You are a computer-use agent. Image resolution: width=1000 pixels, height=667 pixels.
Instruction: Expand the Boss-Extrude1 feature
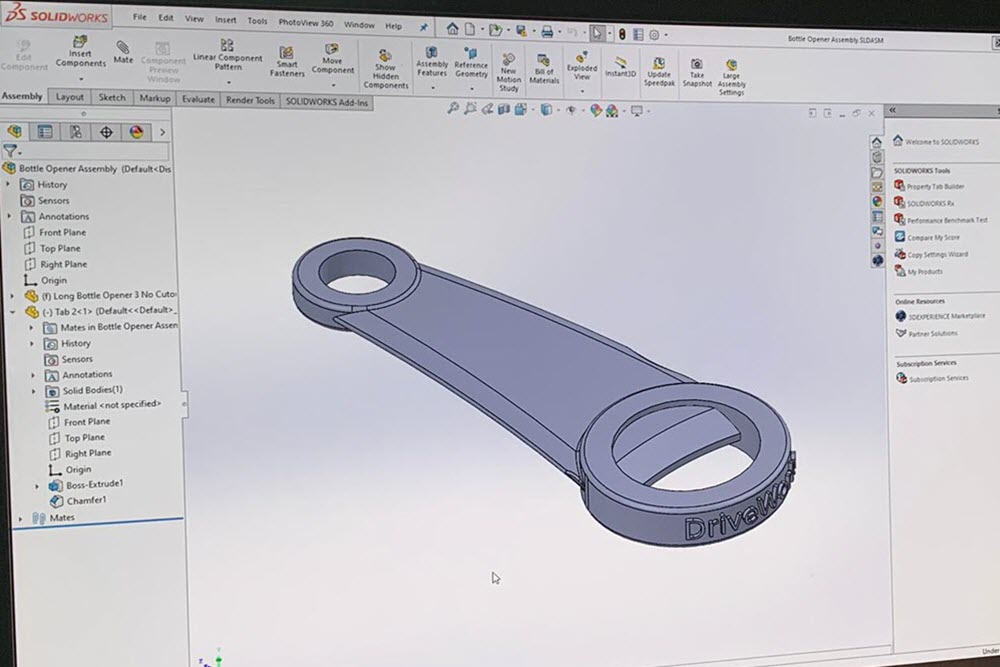(37, 486)
